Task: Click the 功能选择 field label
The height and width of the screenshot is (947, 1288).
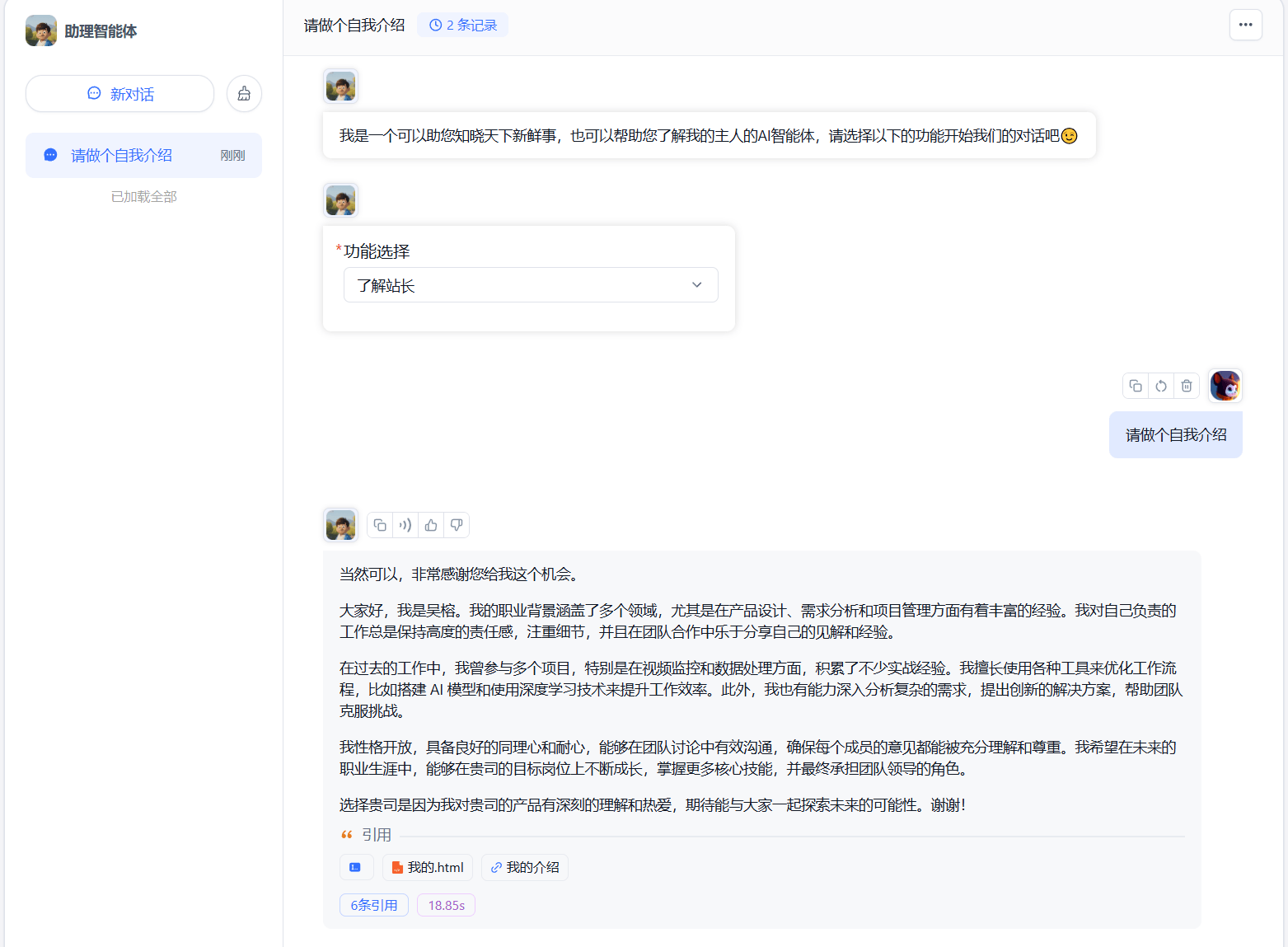Action: 377,251
